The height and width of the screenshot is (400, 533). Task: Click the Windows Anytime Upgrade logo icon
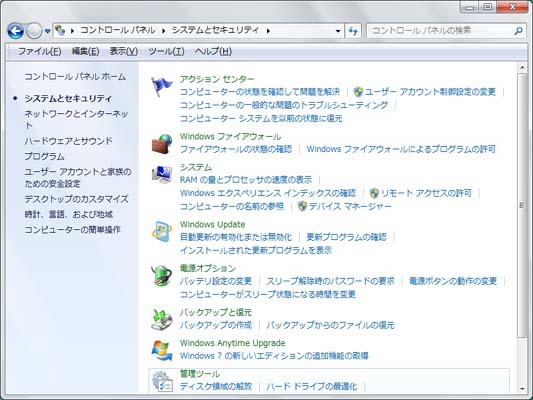162,350
